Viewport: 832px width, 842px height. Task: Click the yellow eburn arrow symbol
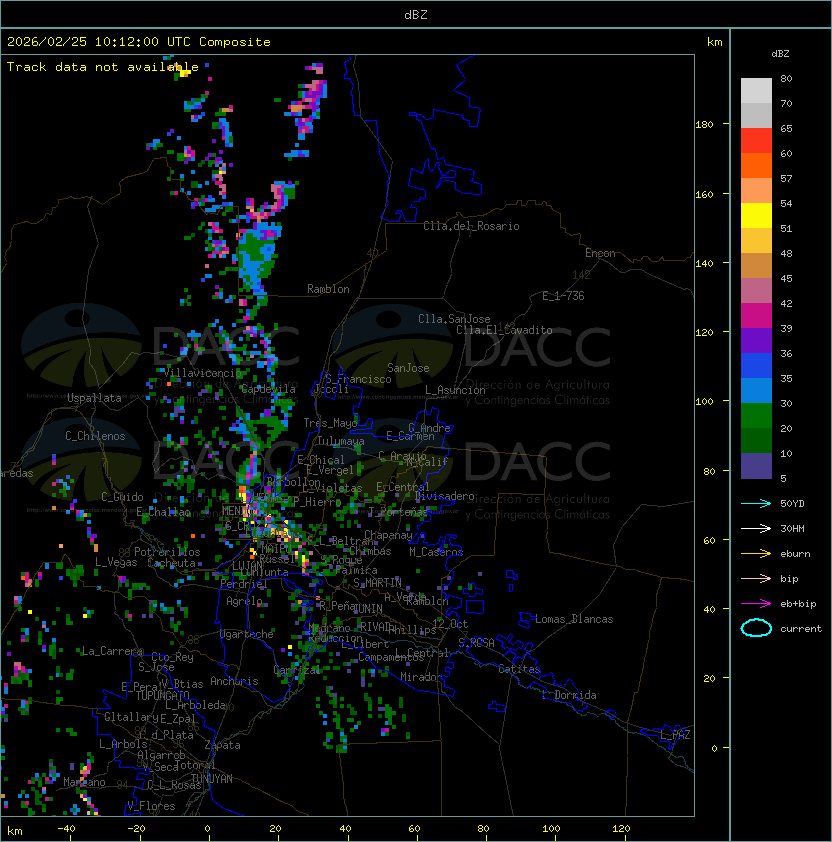click(x=756, y=554)
